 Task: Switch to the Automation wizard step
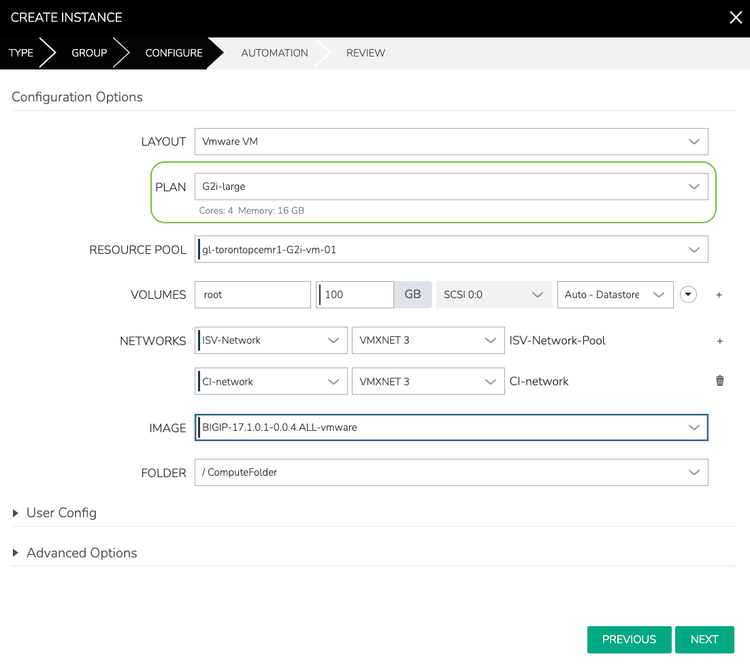pos(274,53)
